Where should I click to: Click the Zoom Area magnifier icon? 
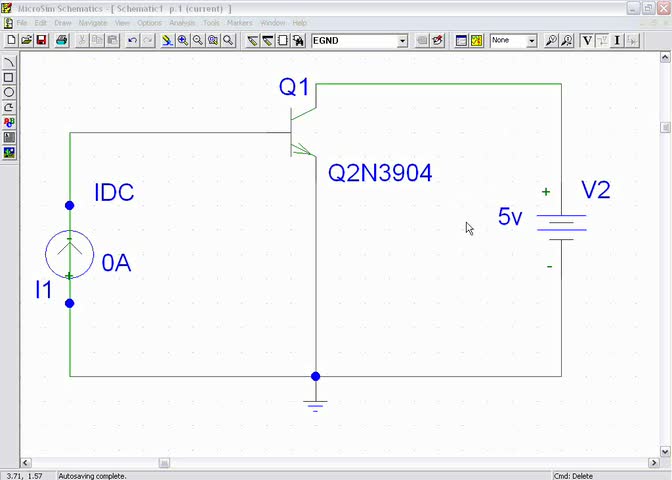(x=213, y=40)
